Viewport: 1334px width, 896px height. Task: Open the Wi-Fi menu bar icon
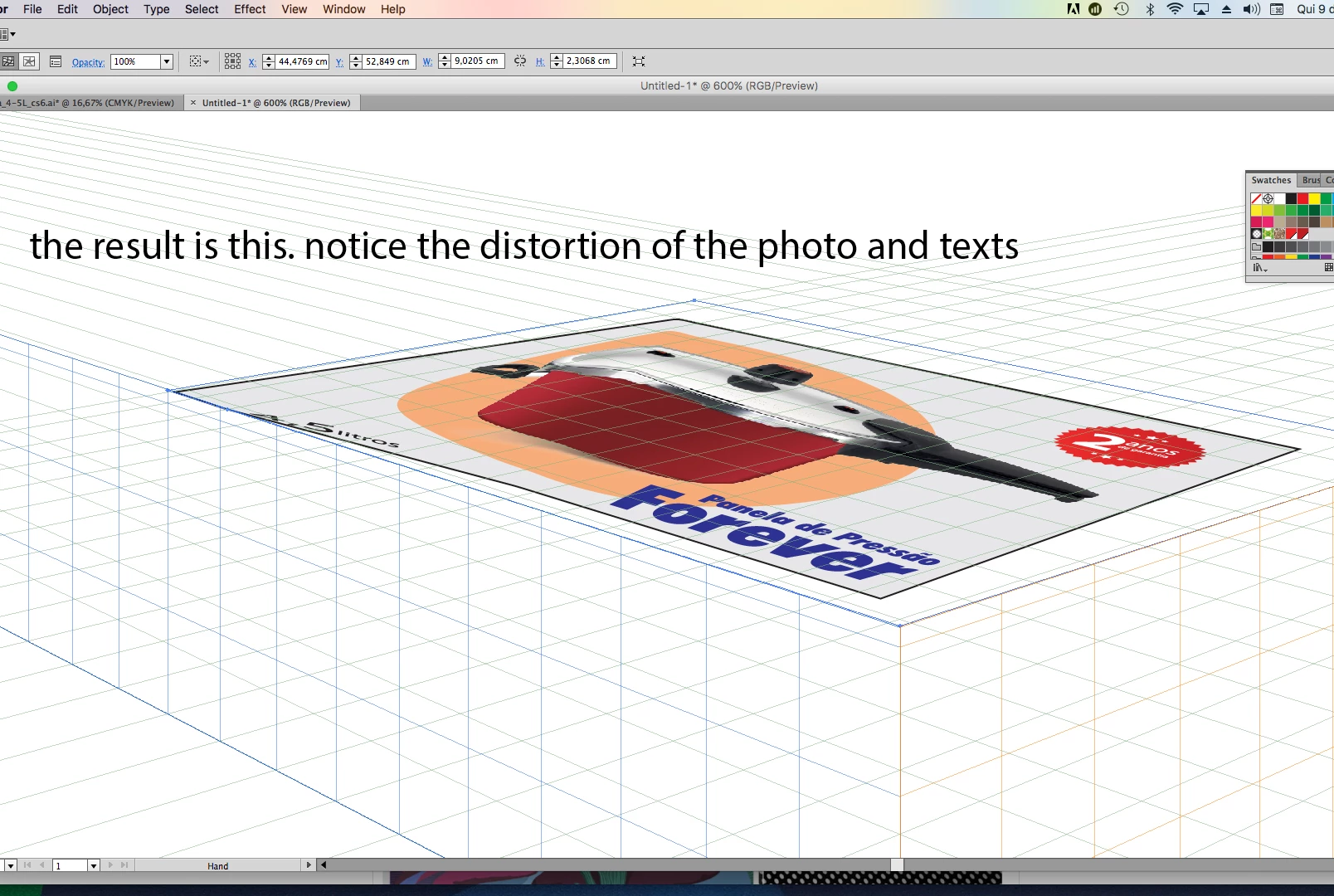pyautogui.click(x=1174, y=9)
